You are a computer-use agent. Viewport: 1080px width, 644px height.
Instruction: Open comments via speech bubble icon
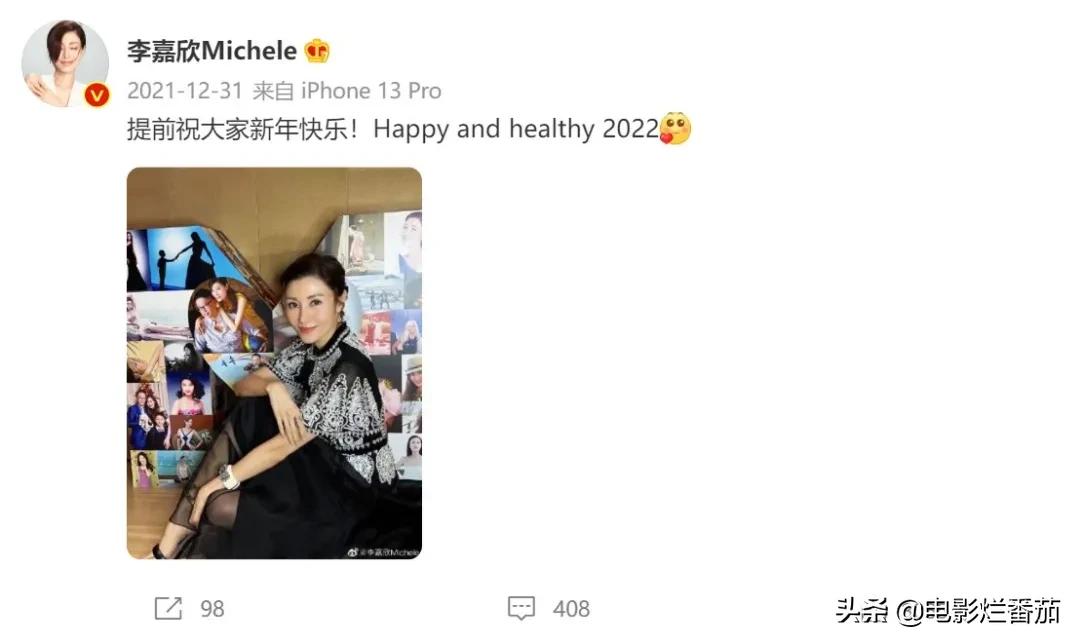click(521, 608)
